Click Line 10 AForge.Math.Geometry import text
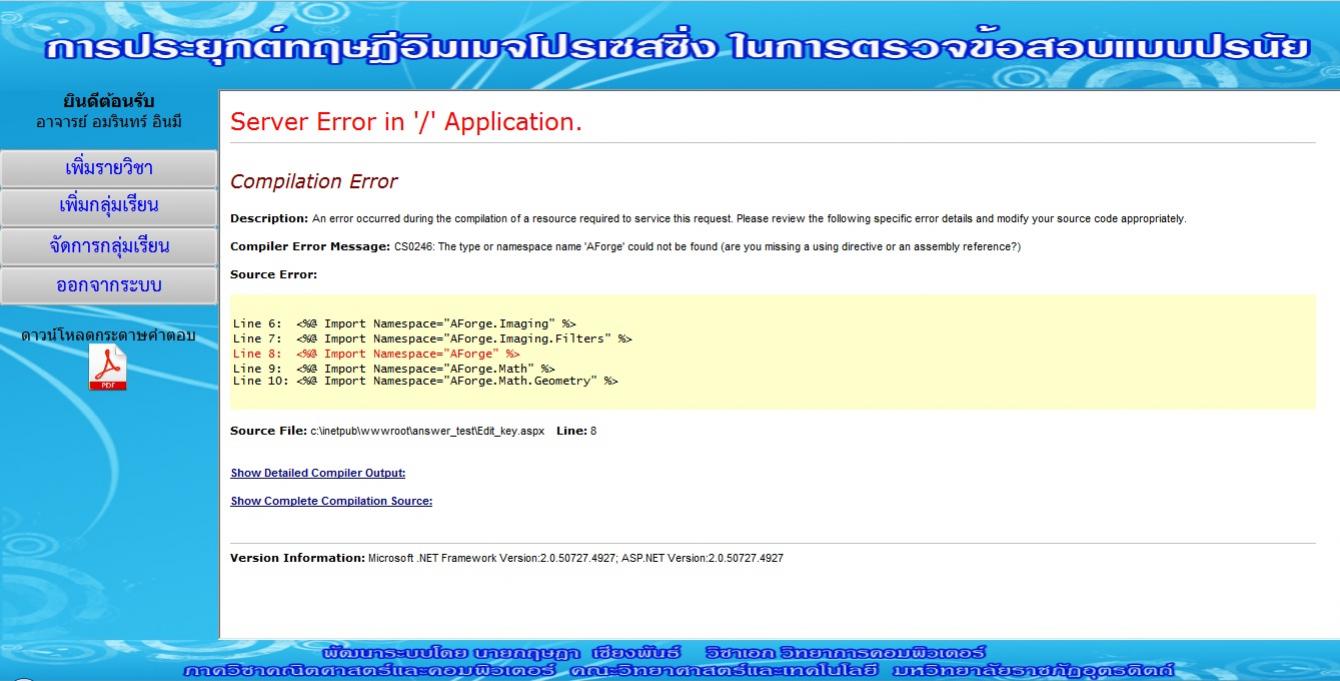 425,381
